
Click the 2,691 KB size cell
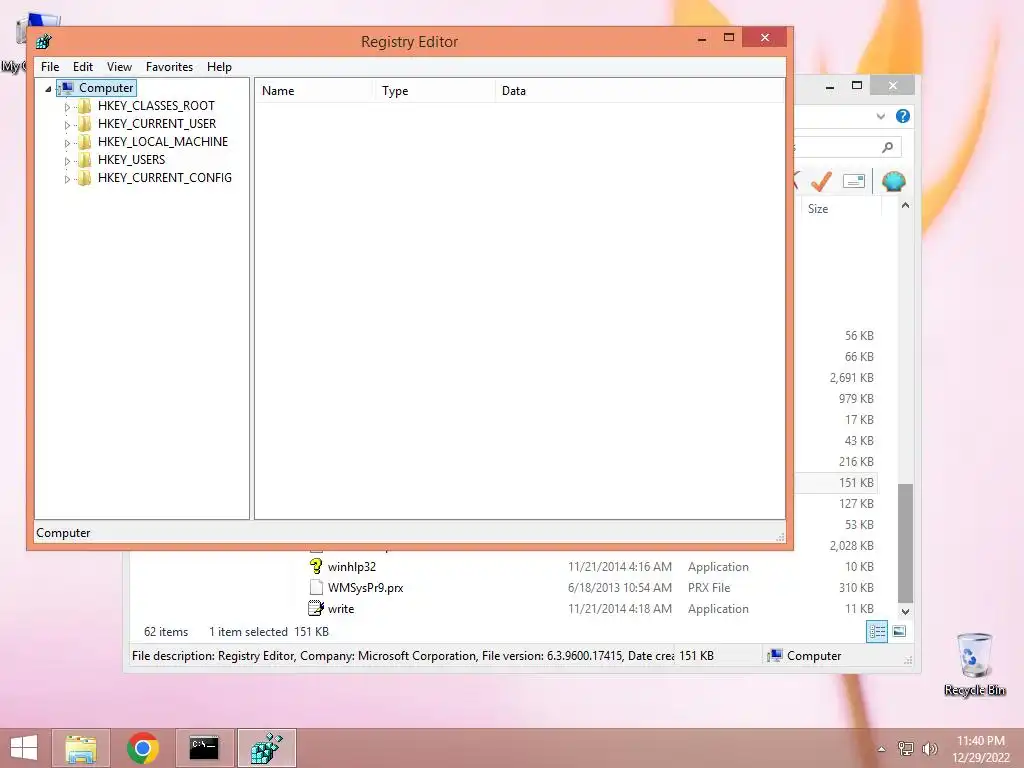(852, 378)
